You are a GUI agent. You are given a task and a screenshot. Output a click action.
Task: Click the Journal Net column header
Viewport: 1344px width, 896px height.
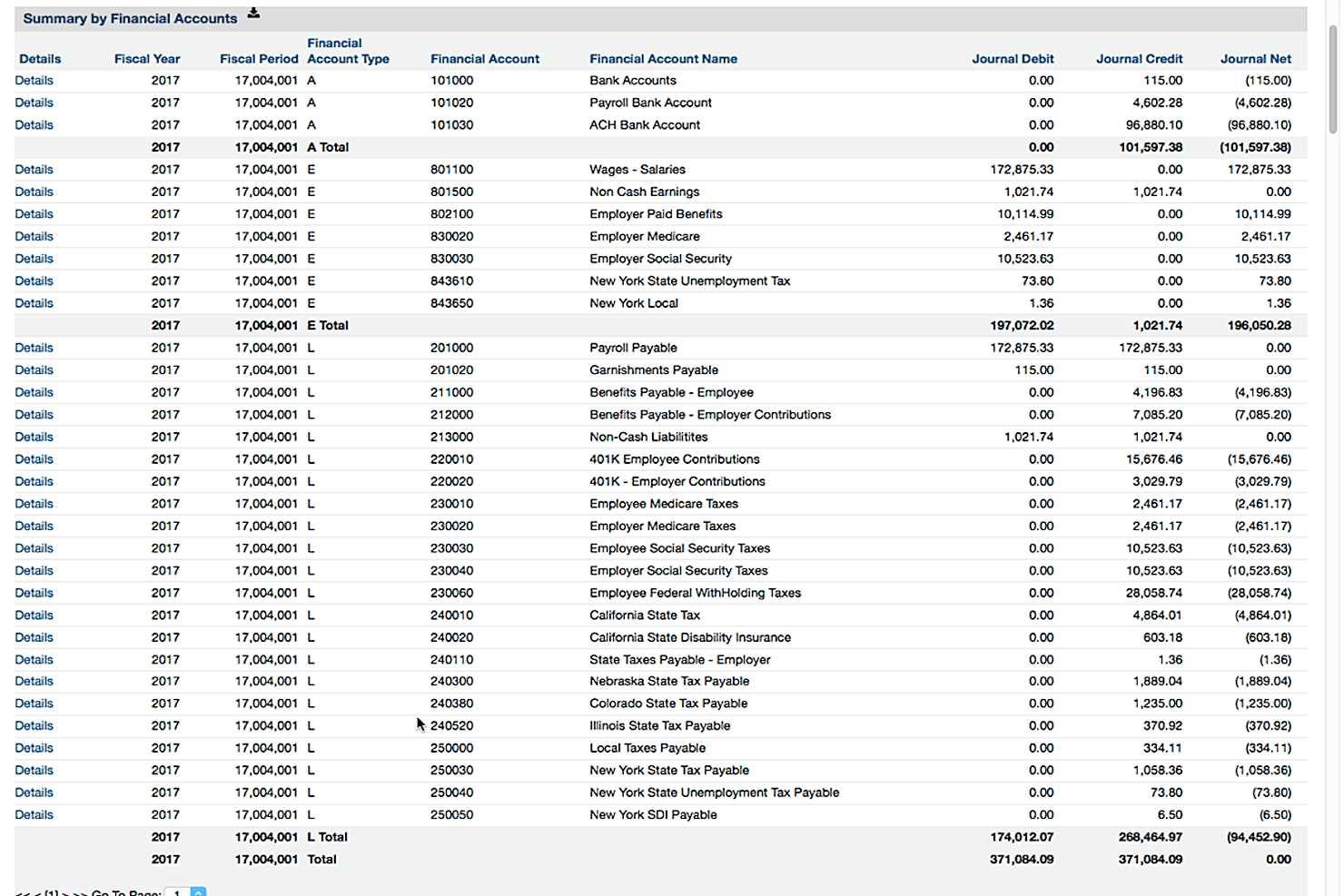click(1255, 59)
